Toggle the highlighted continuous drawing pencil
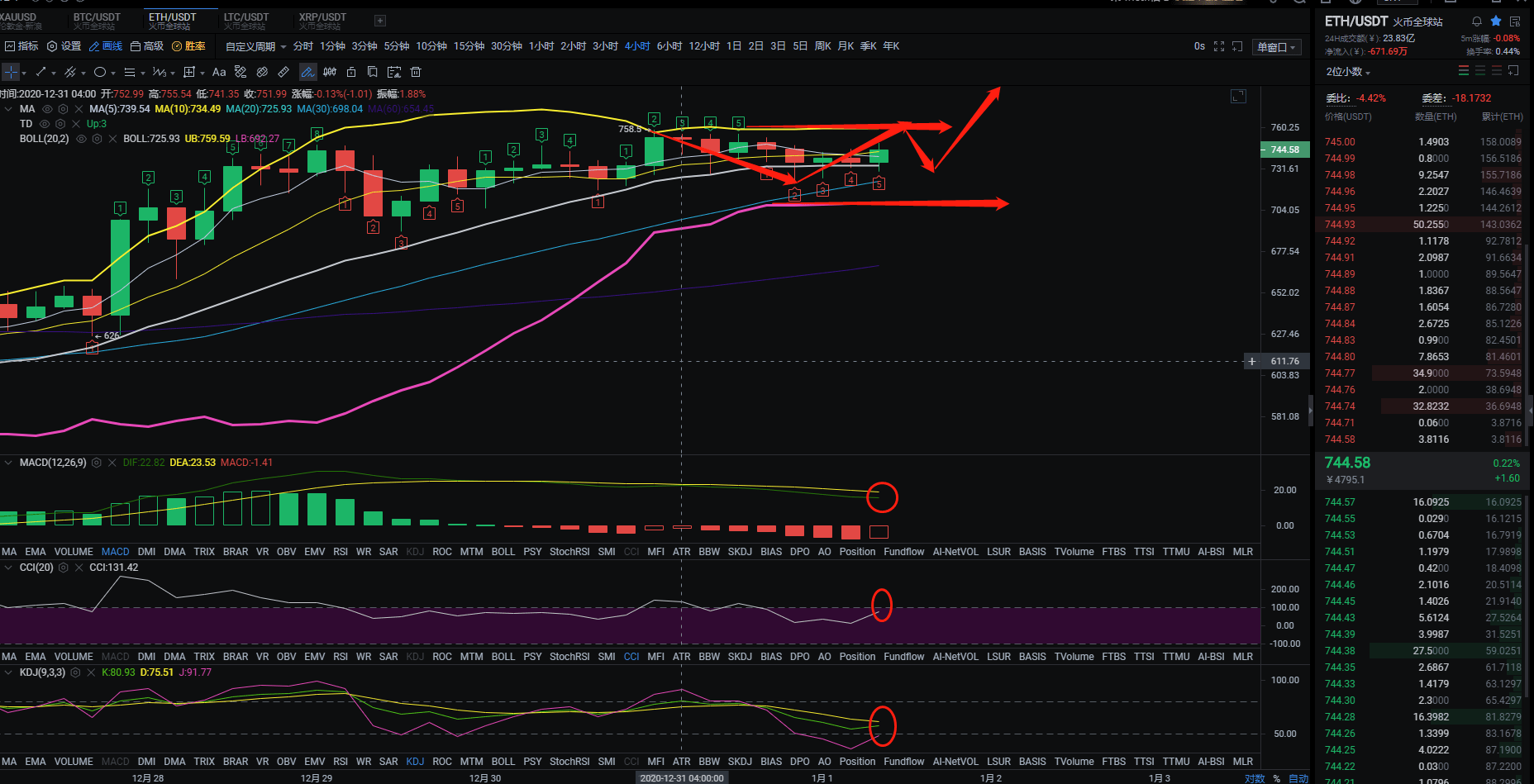The width and height of the screenshot is (1534, 784). click(307, 72)
